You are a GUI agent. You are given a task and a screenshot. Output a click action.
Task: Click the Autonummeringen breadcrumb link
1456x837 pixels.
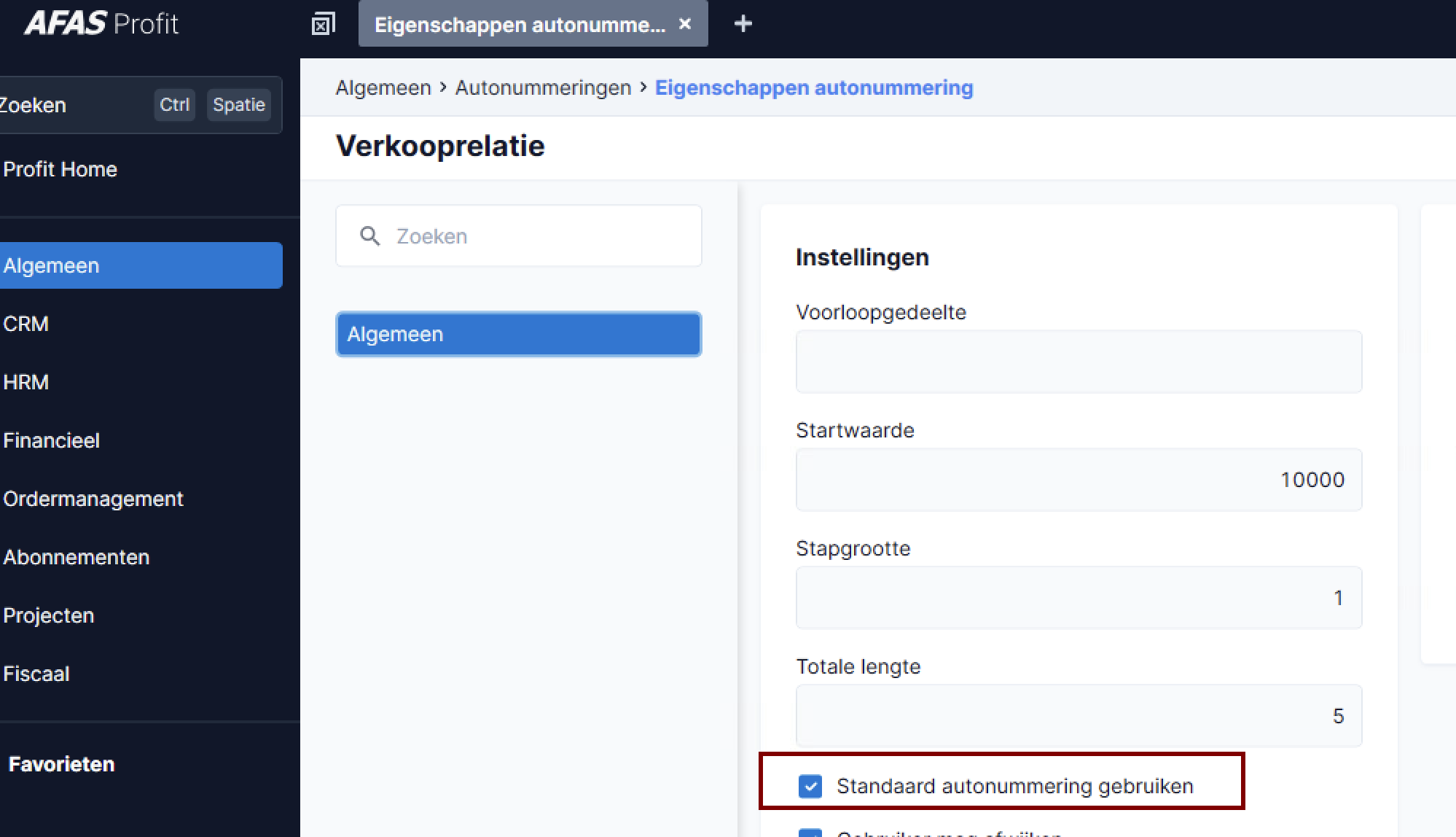(543, 87)
